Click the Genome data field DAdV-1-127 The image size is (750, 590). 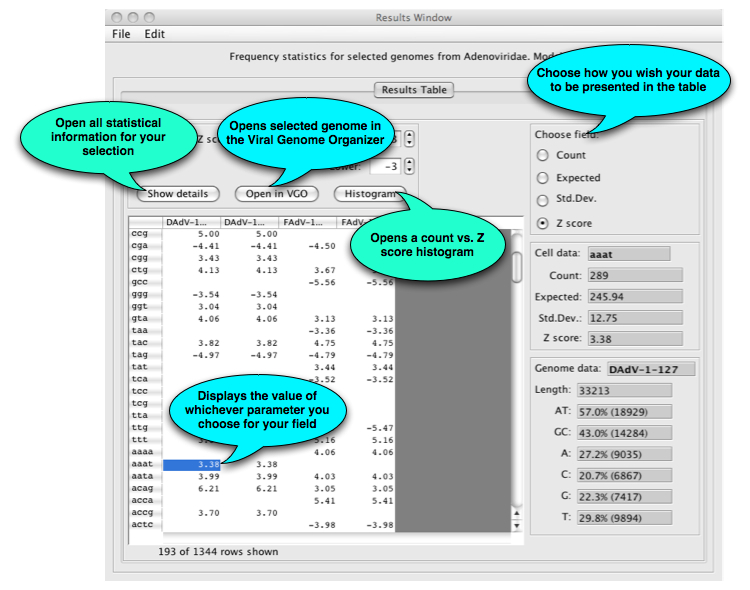click(651, 369)
